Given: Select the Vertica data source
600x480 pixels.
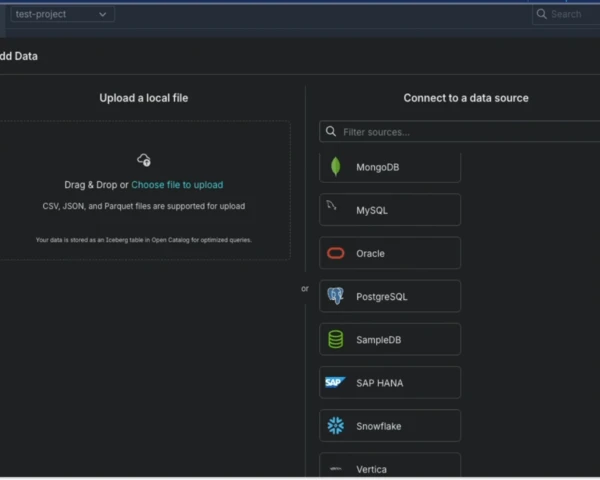Looking at the screenshot, I should point(390,465).
